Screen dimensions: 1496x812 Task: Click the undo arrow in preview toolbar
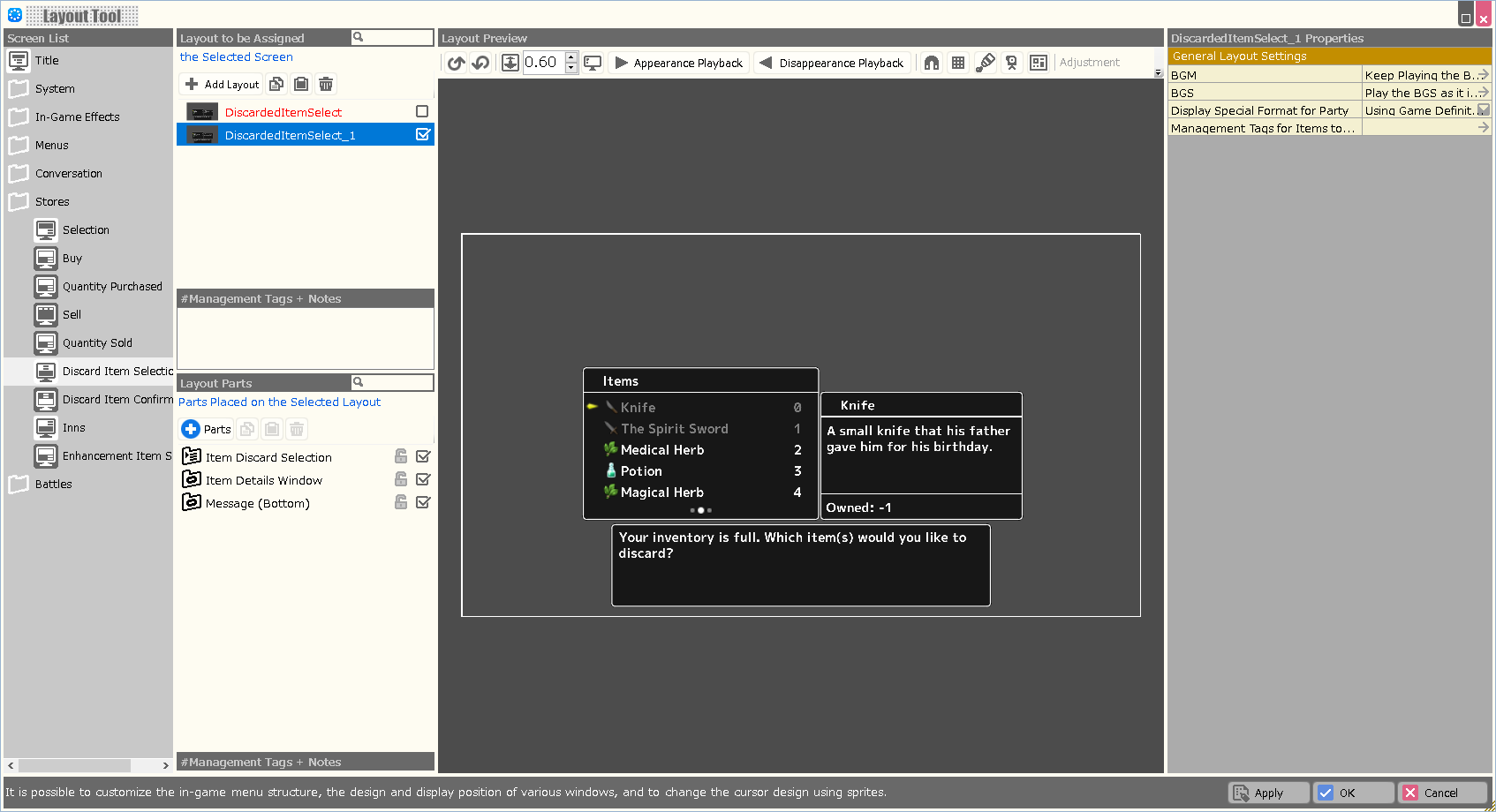click(456, 63)
